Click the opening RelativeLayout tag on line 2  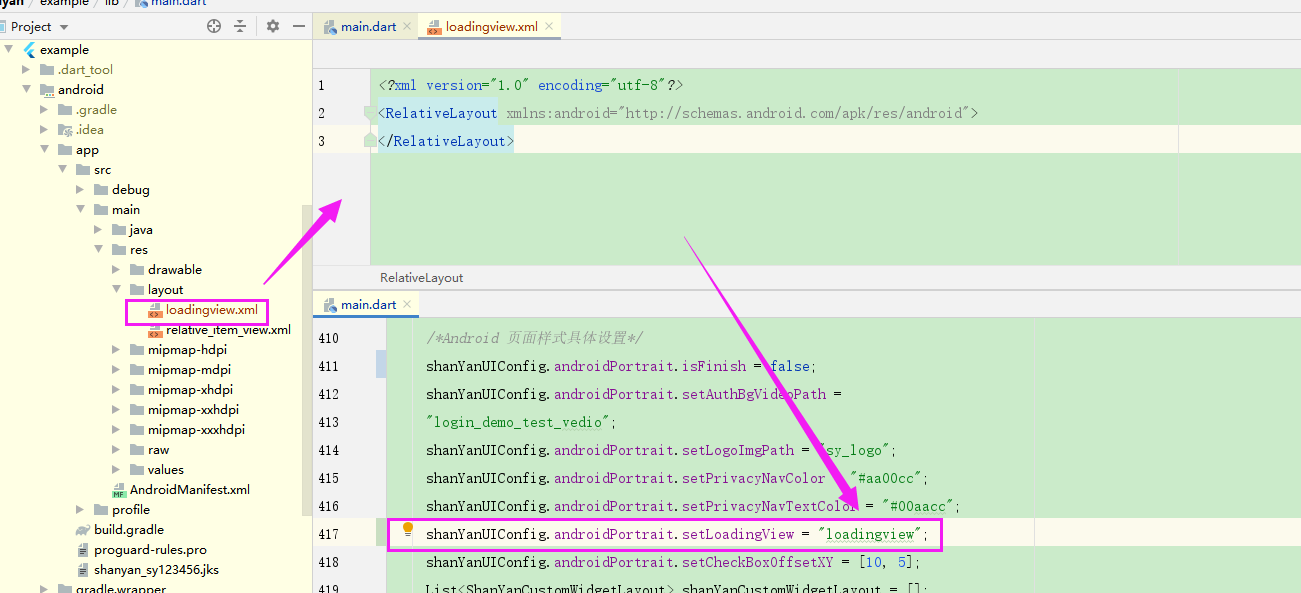tap(438, 113)
